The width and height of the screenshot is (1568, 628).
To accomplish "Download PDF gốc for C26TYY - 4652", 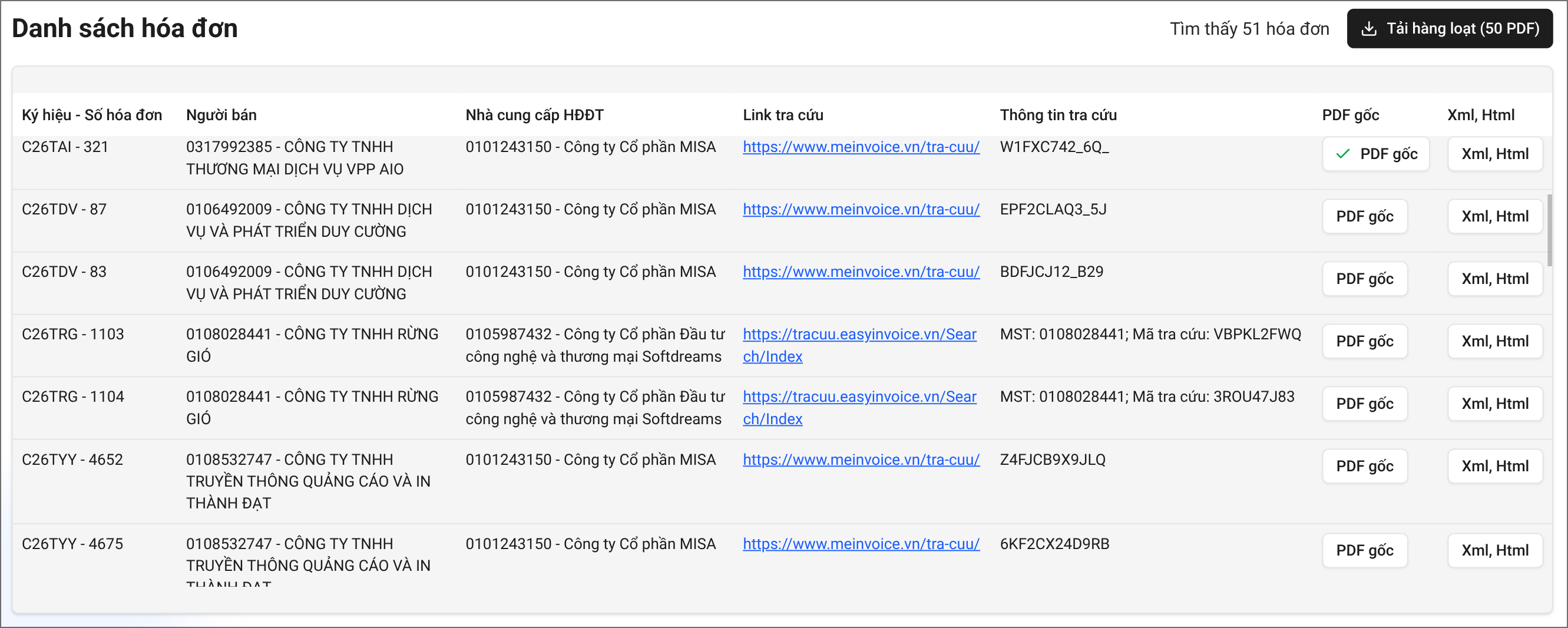I will tap(1364, 466).
